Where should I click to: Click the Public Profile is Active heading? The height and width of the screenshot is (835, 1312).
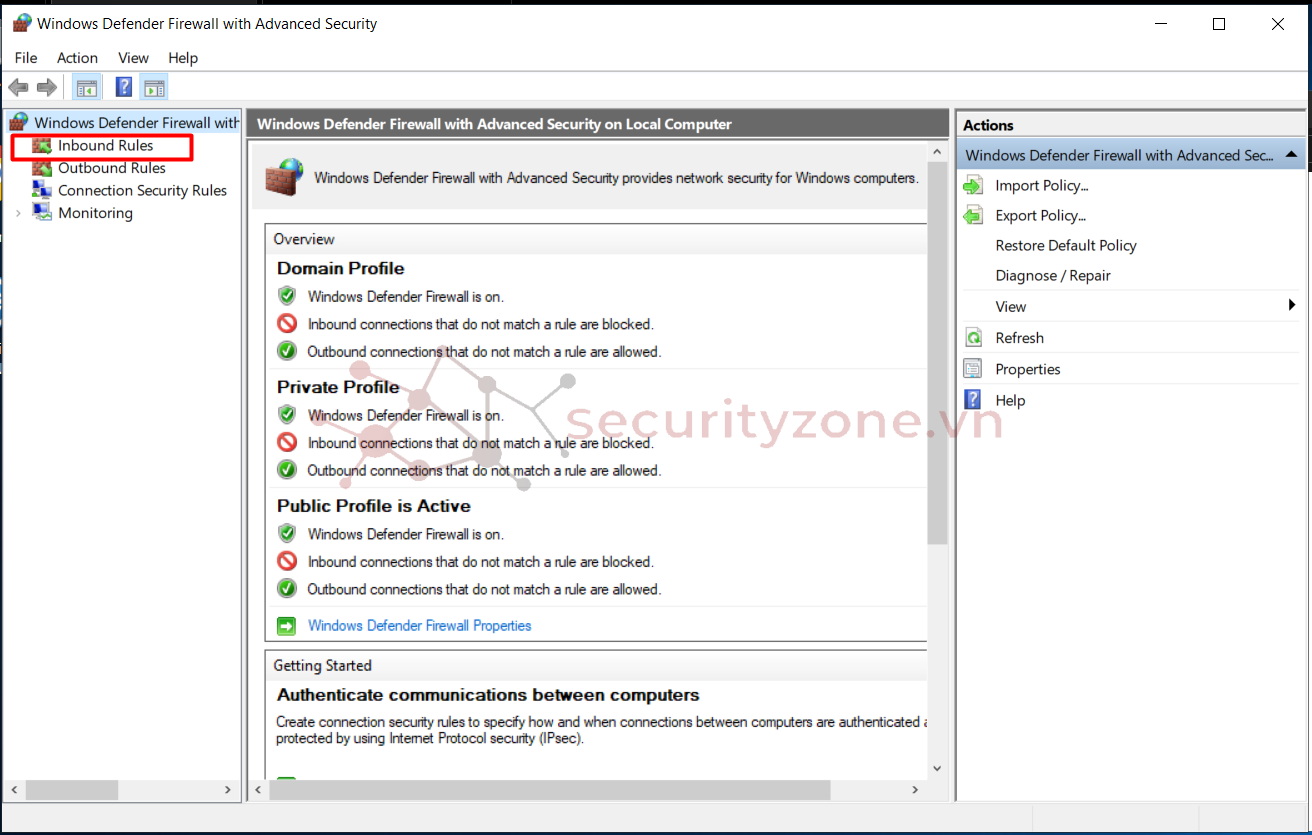click(374, 506)
